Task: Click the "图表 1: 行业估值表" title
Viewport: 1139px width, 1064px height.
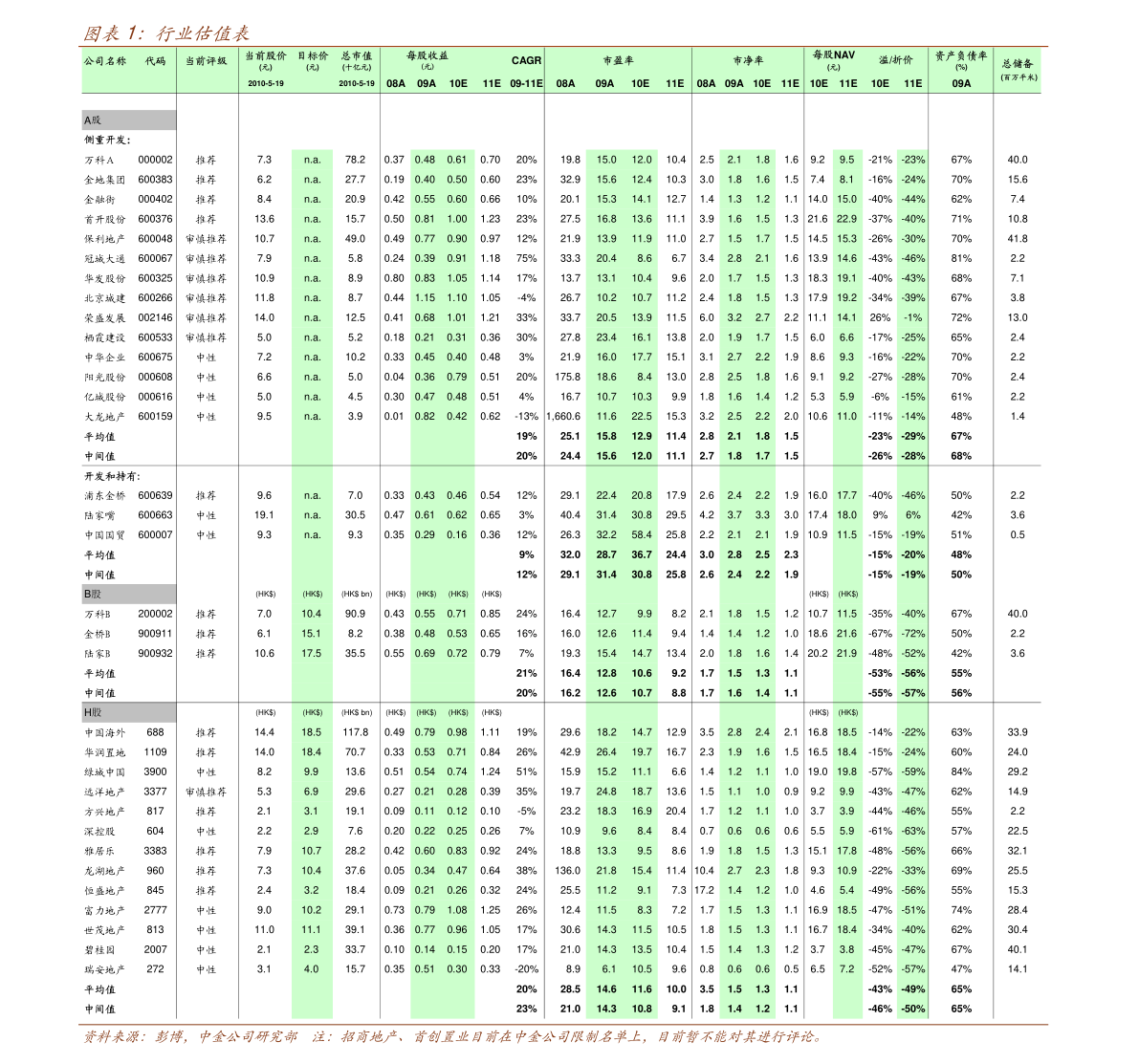Action: tap(165, 33)
